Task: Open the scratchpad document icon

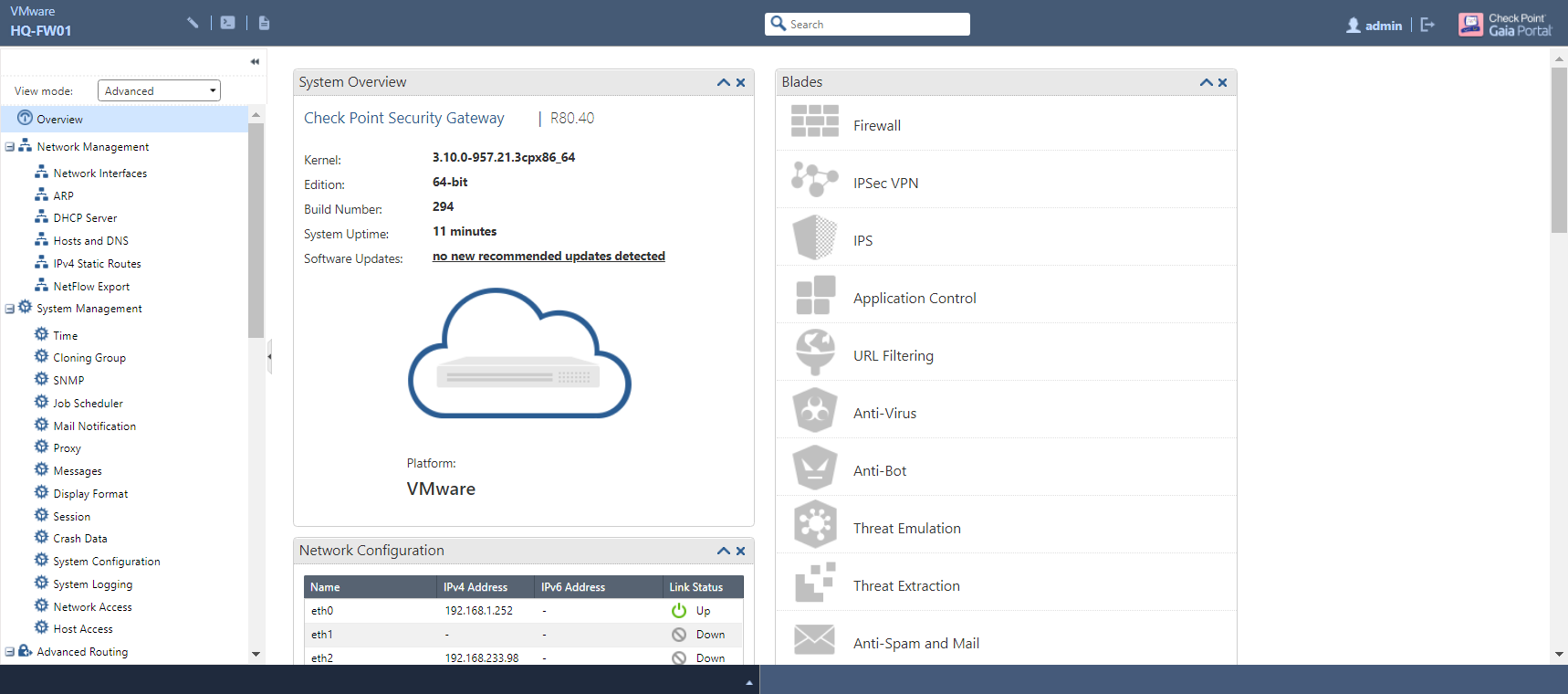Action: point(264,23)
